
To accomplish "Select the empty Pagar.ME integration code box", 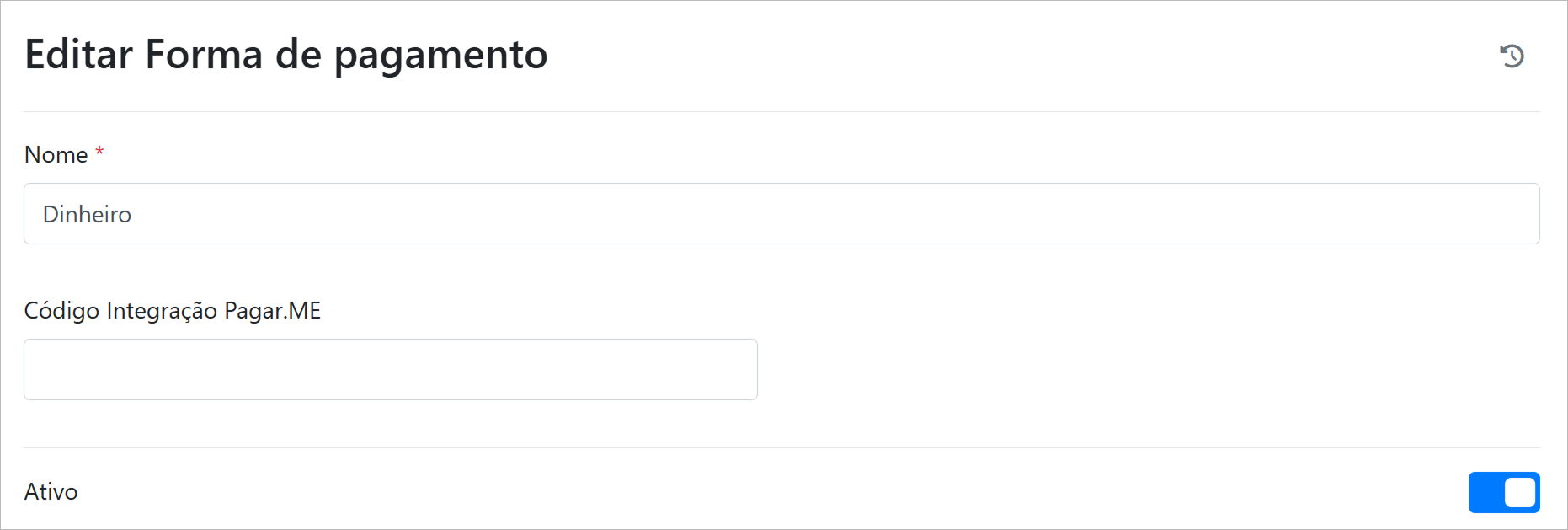I will [x=391, y=370].
